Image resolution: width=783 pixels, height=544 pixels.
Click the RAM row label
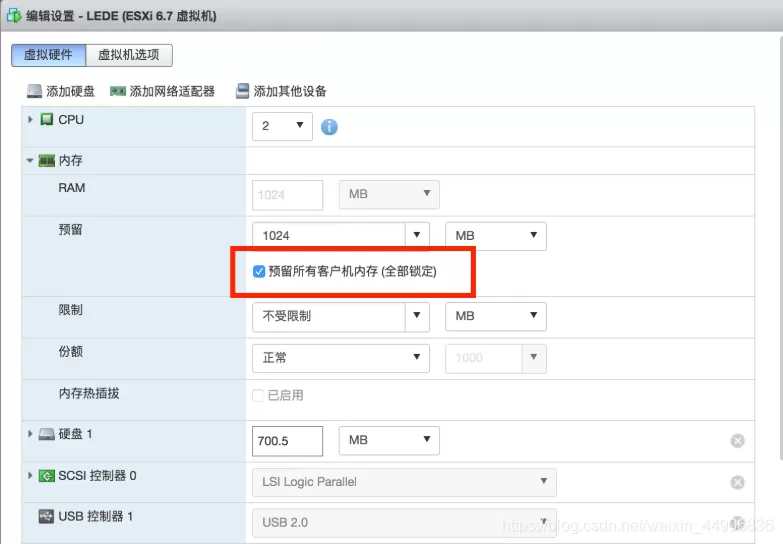pyautogui.click(x=72, y=188)
